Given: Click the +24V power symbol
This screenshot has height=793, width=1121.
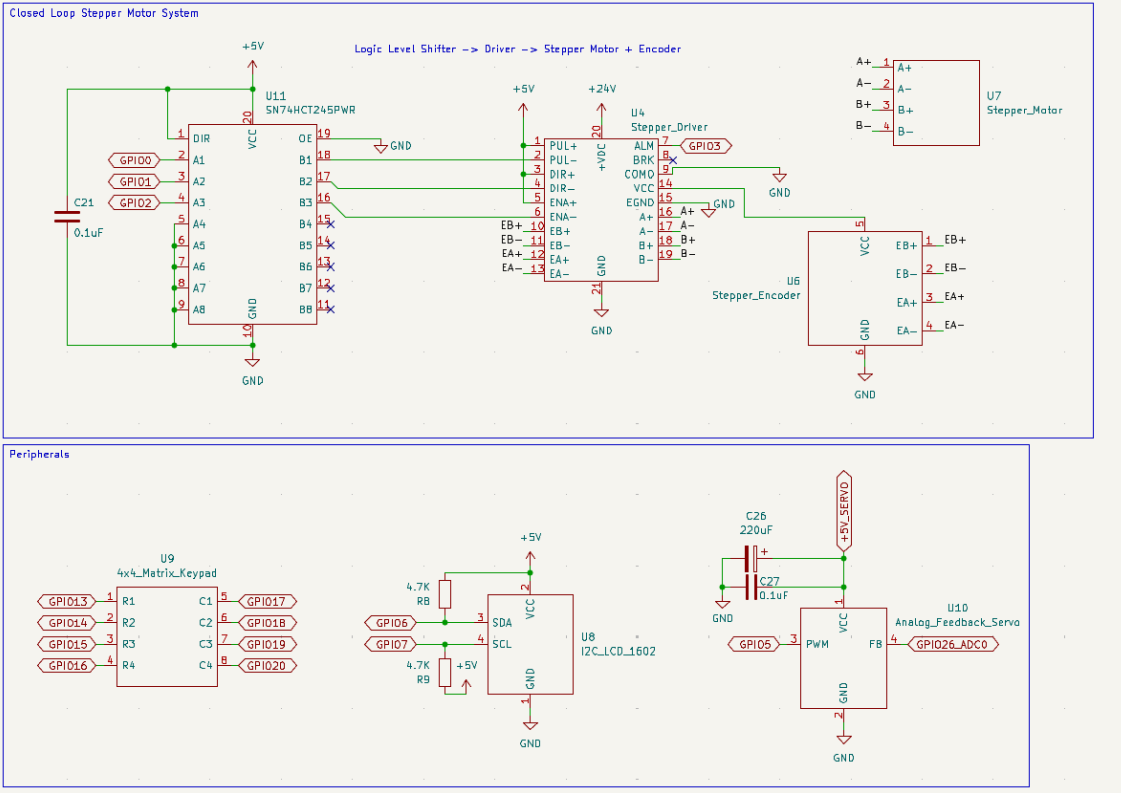Looking at the screenshot, I should (601, 89).
